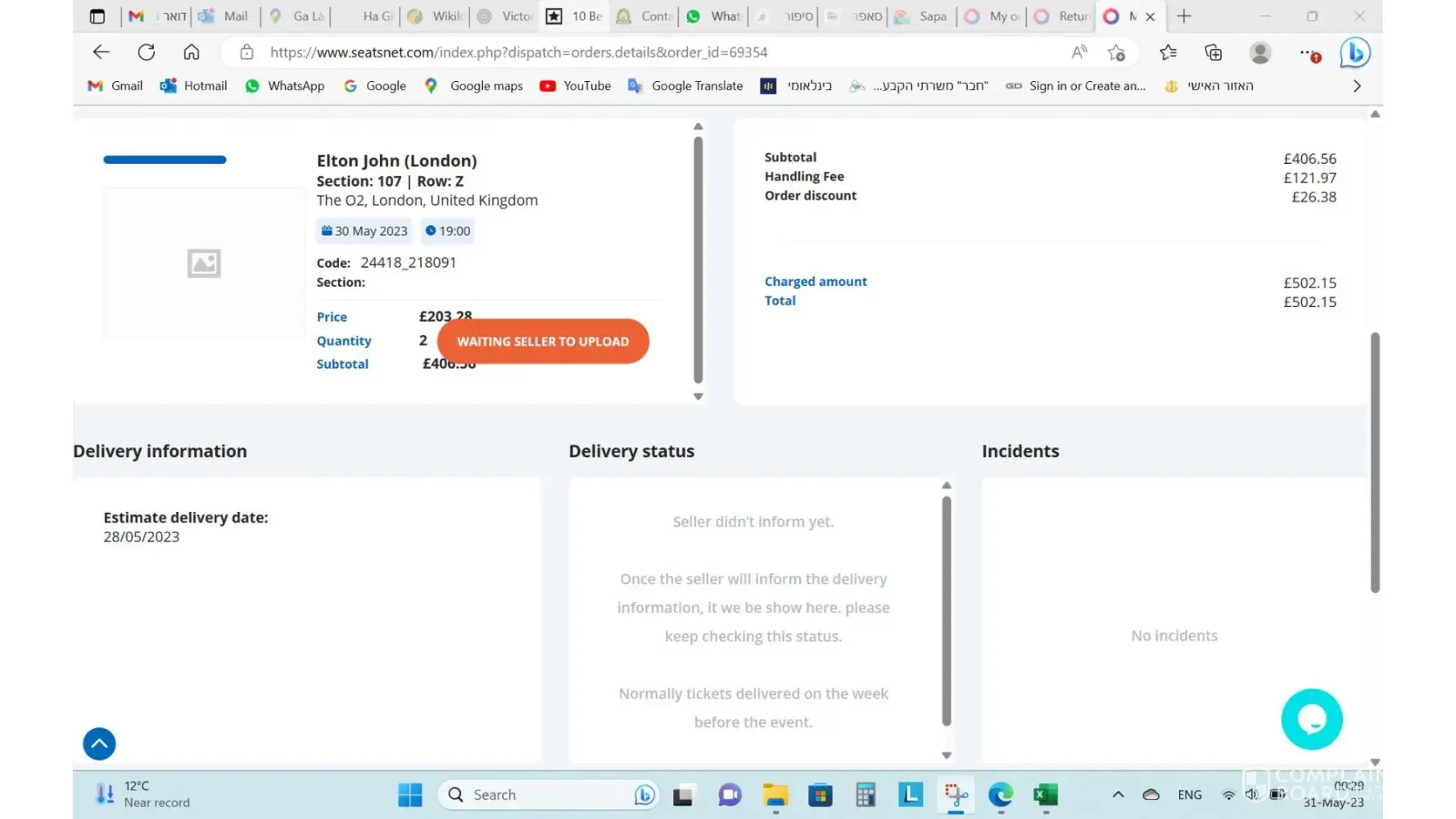Open the Gmail bookmark
1456x819 pixels.
coord(115,86)
